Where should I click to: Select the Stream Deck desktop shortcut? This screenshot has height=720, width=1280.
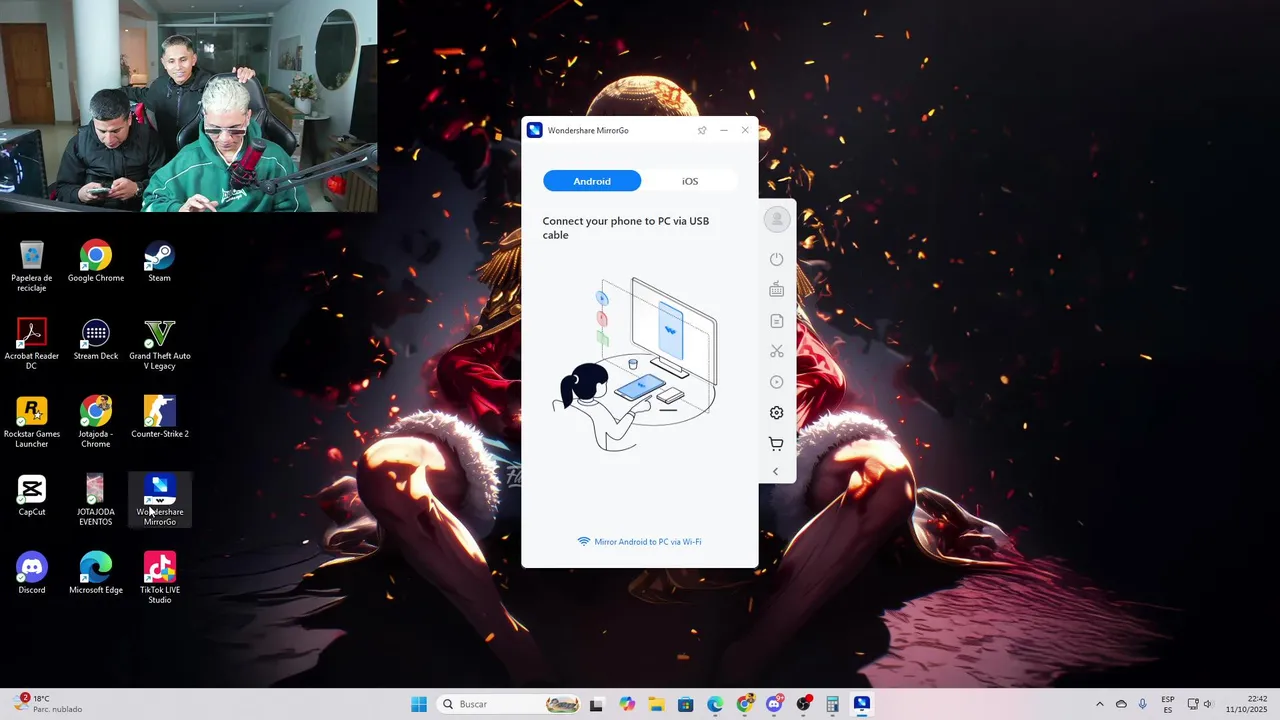tap(96, 339)
